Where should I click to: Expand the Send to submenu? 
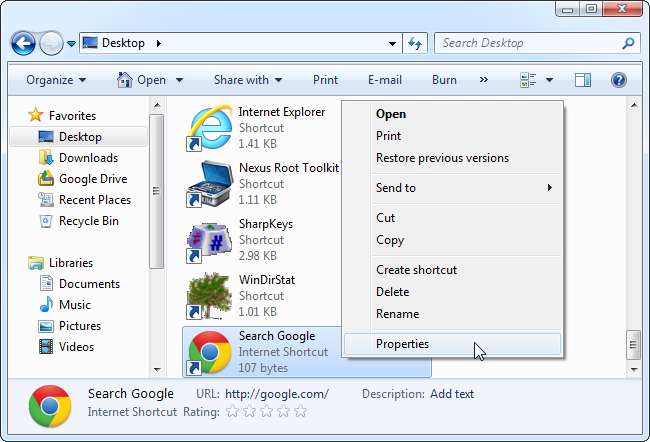click(452, 188)
